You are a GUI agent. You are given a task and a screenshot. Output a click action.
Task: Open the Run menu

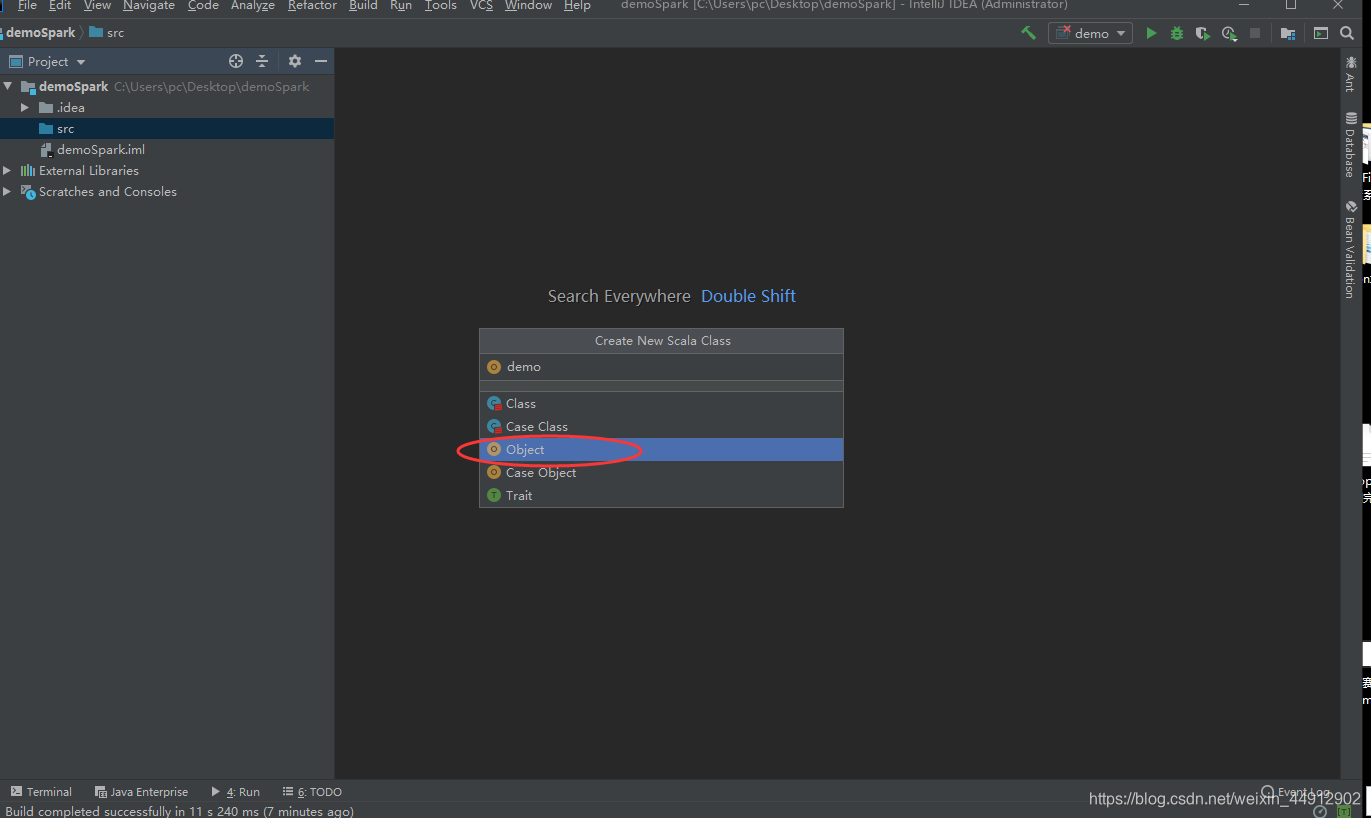[x=401, y=5]
